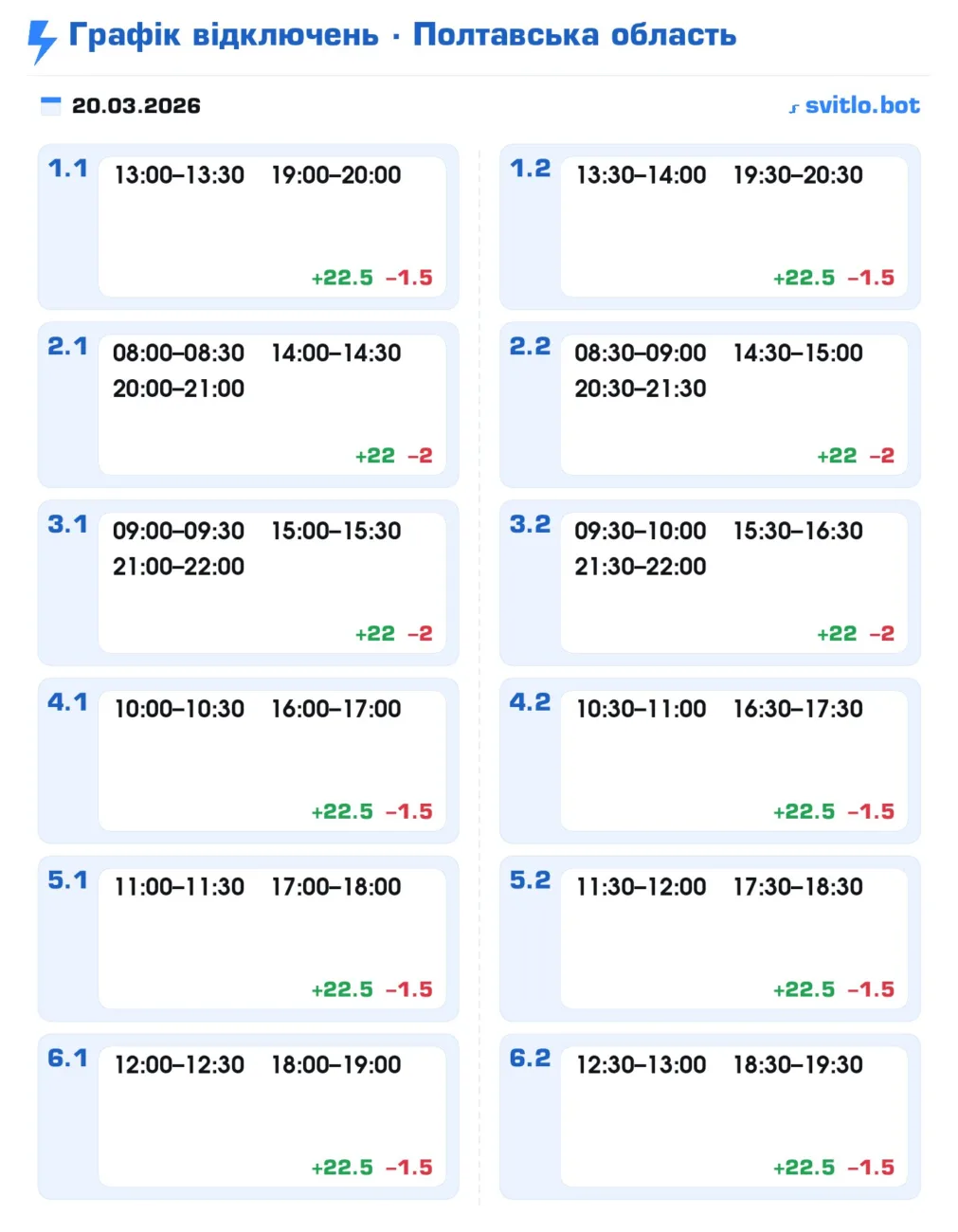Click the page title Графік відключень
Screen dimensions: 958x1232
tap(224, 35)
